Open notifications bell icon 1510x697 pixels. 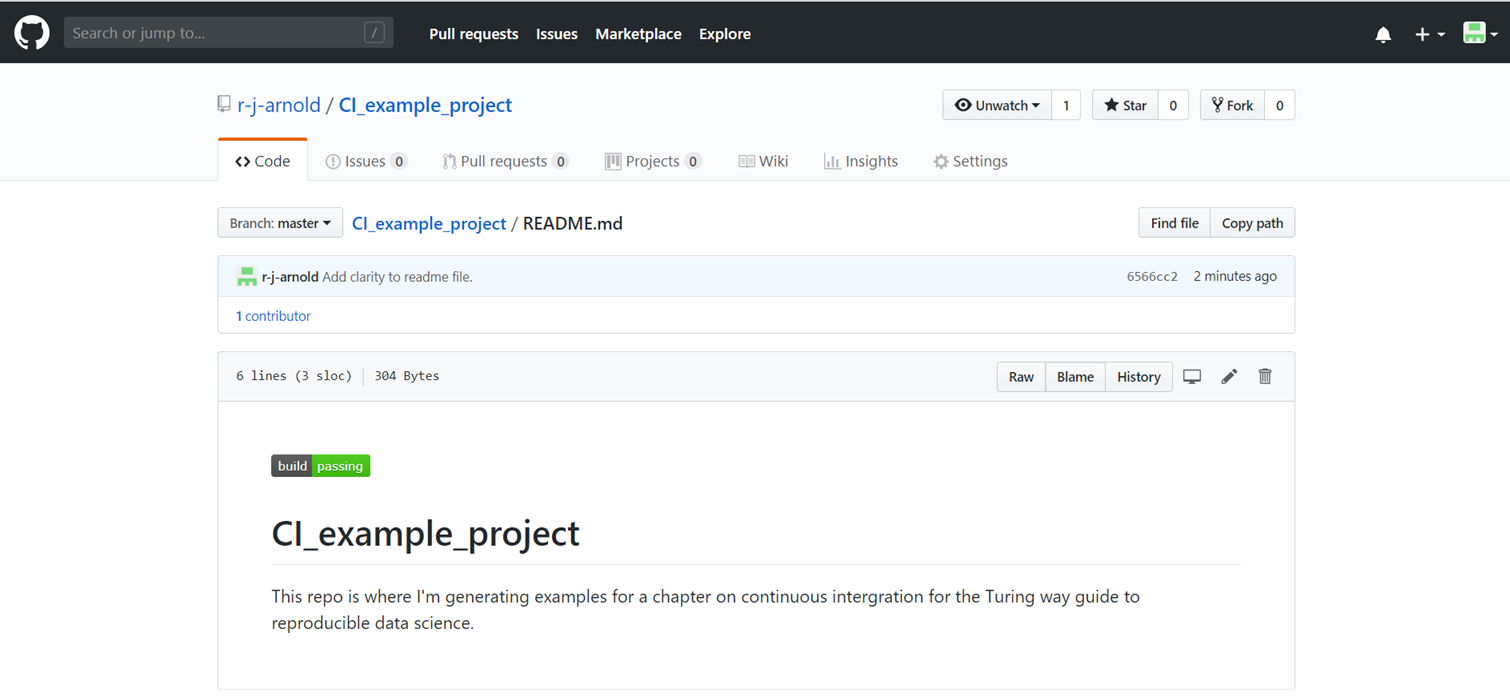1383,34
